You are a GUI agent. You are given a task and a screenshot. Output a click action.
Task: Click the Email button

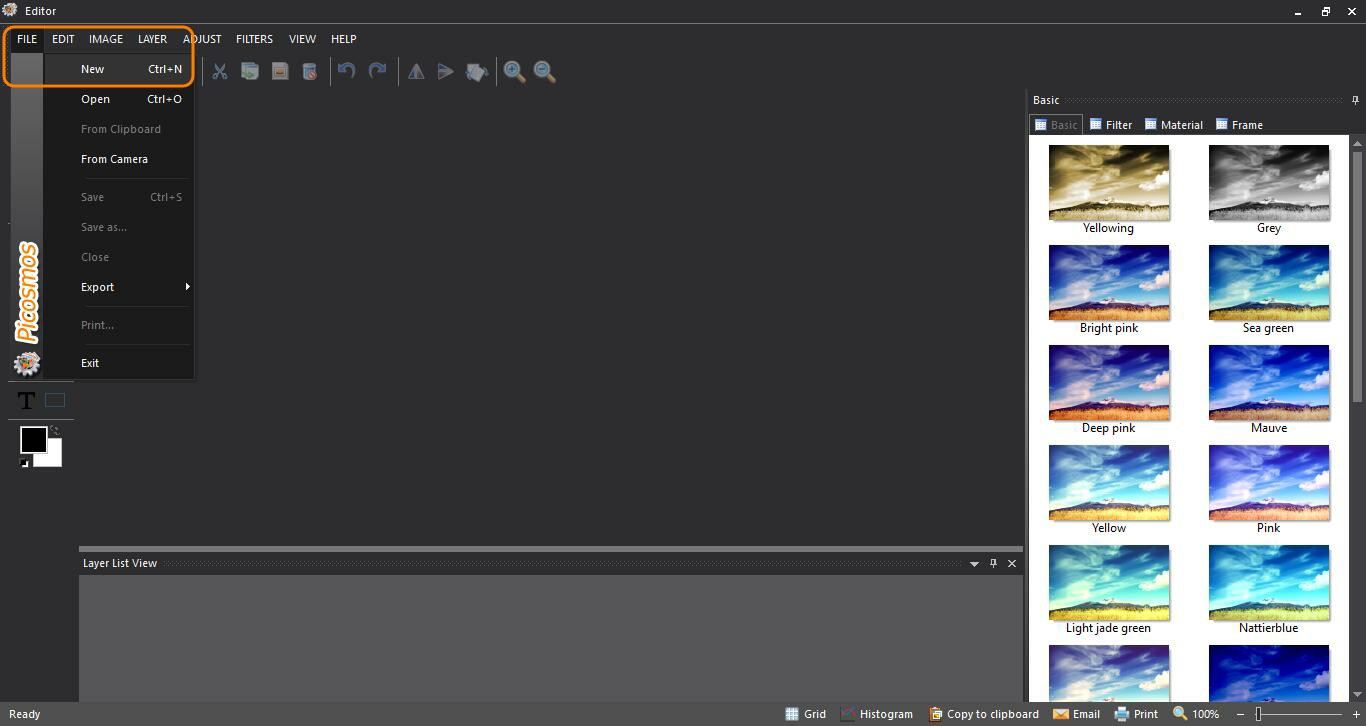(1076, 714)
